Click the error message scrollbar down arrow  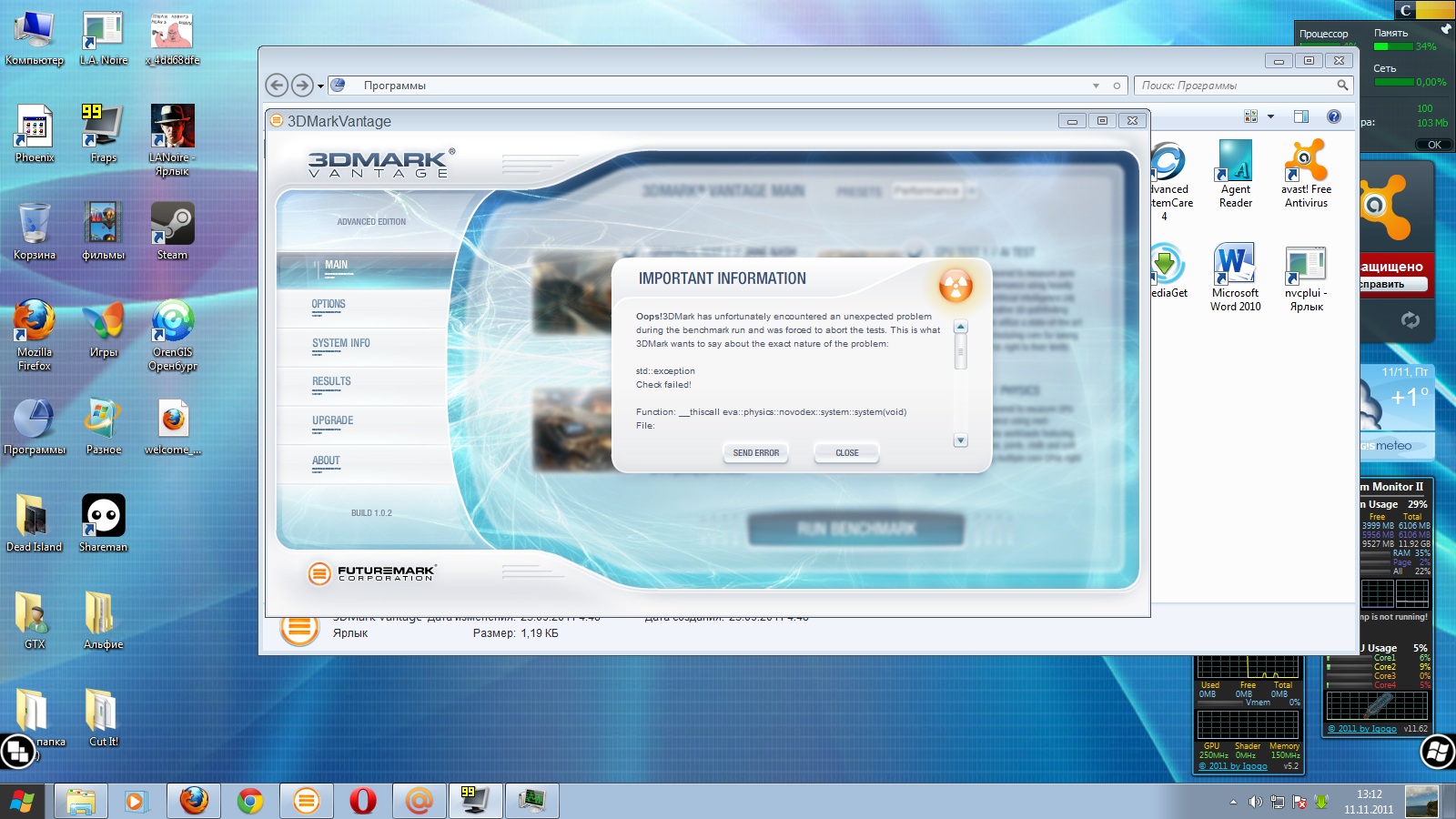click(960, 440)
